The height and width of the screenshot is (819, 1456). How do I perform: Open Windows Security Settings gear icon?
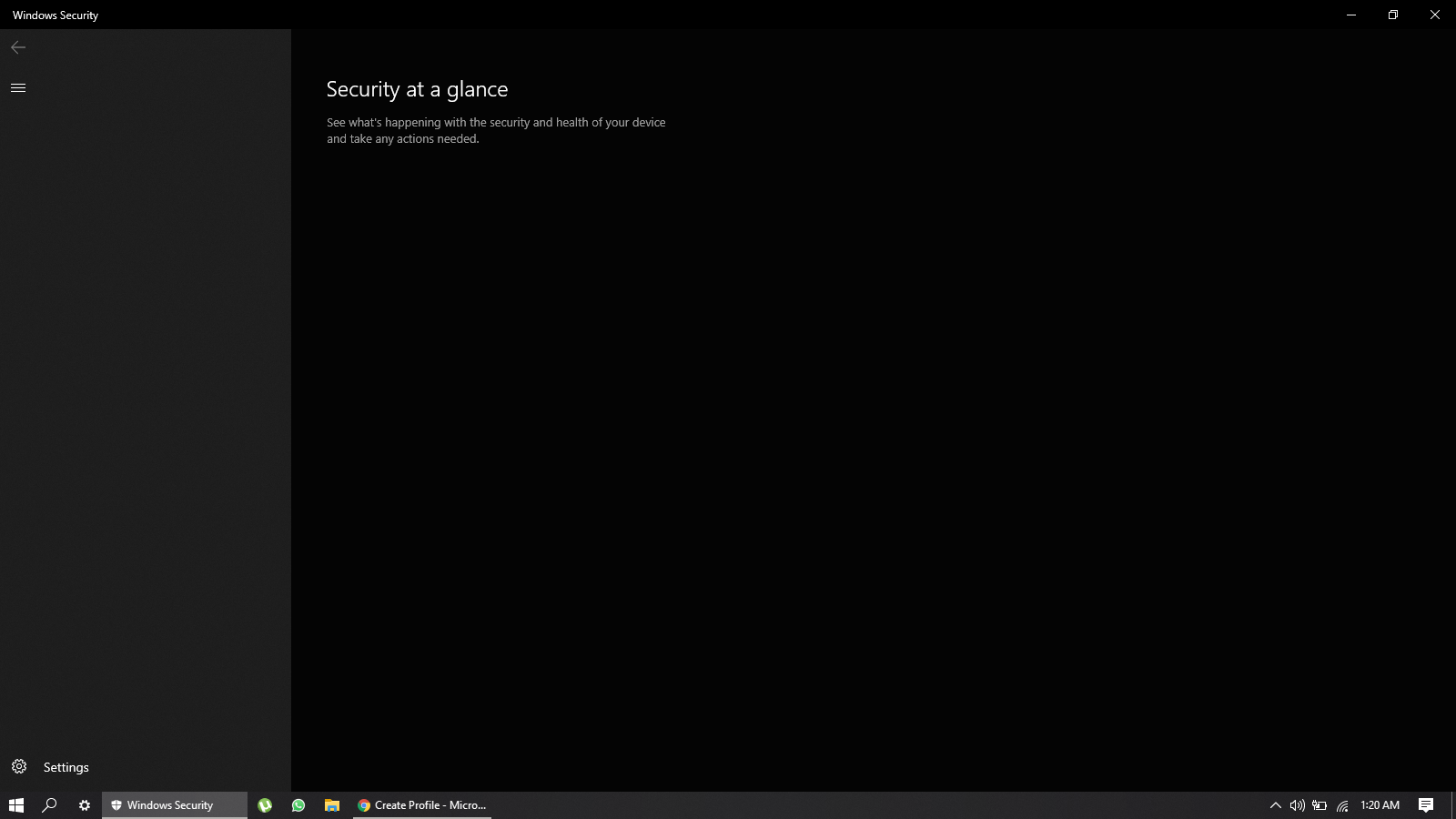click(19, 767)
